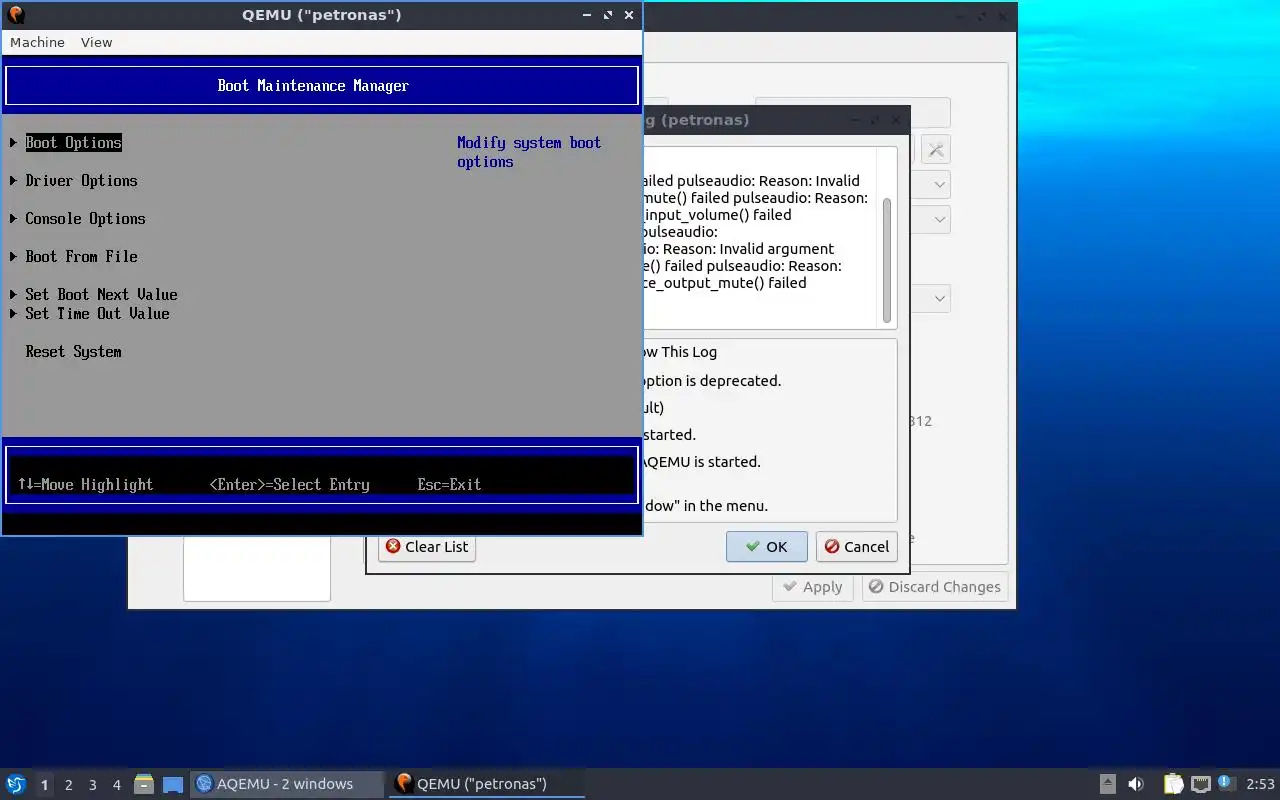This screenshot has width=1280, height=800.
Task: Activate the QEMU ("petronas") taskbar entry
Action: 486,784
